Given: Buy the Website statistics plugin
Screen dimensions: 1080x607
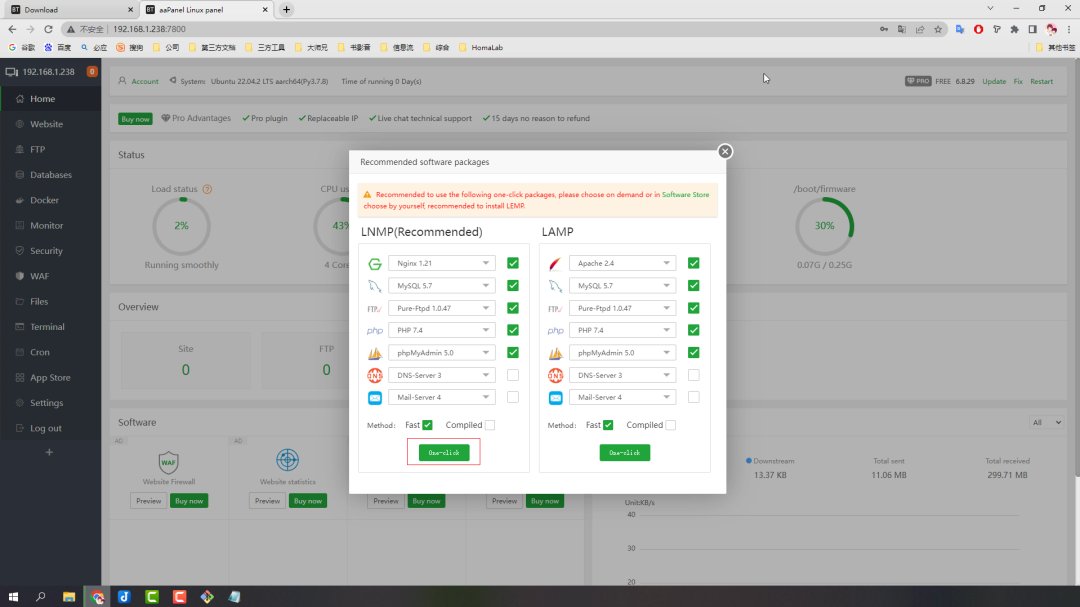Looking at the screenshot, I should pos(308,501).
